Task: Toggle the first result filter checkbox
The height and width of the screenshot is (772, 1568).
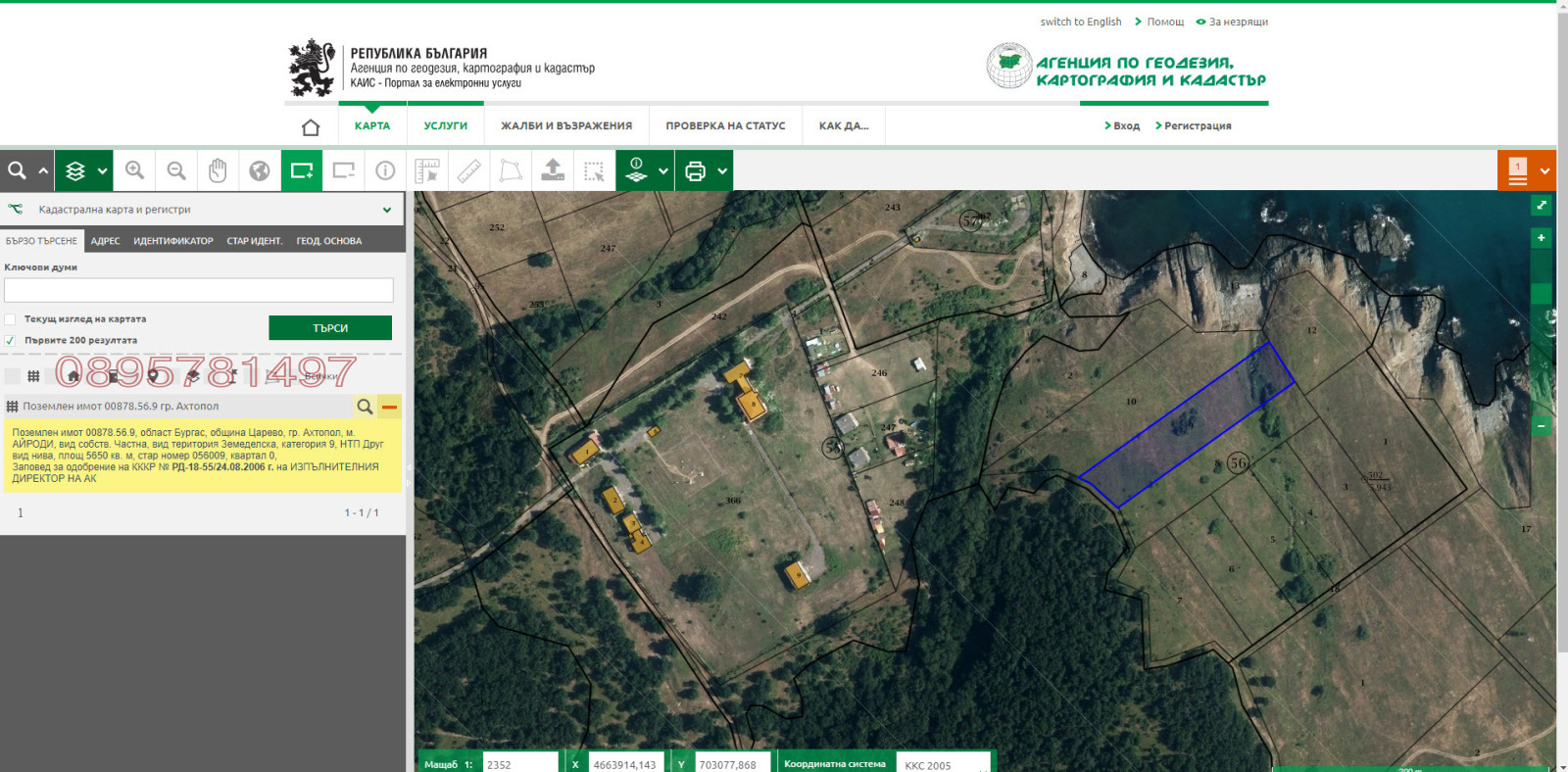Action: tap(12, 376)
